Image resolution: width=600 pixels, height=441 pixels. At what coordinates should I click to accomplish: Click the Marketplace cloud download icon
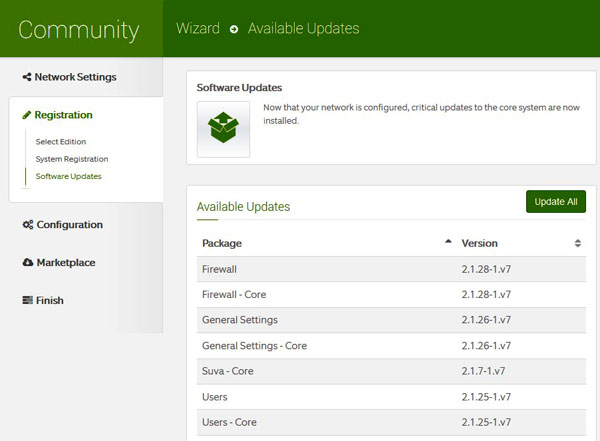[x=28, y=263]
